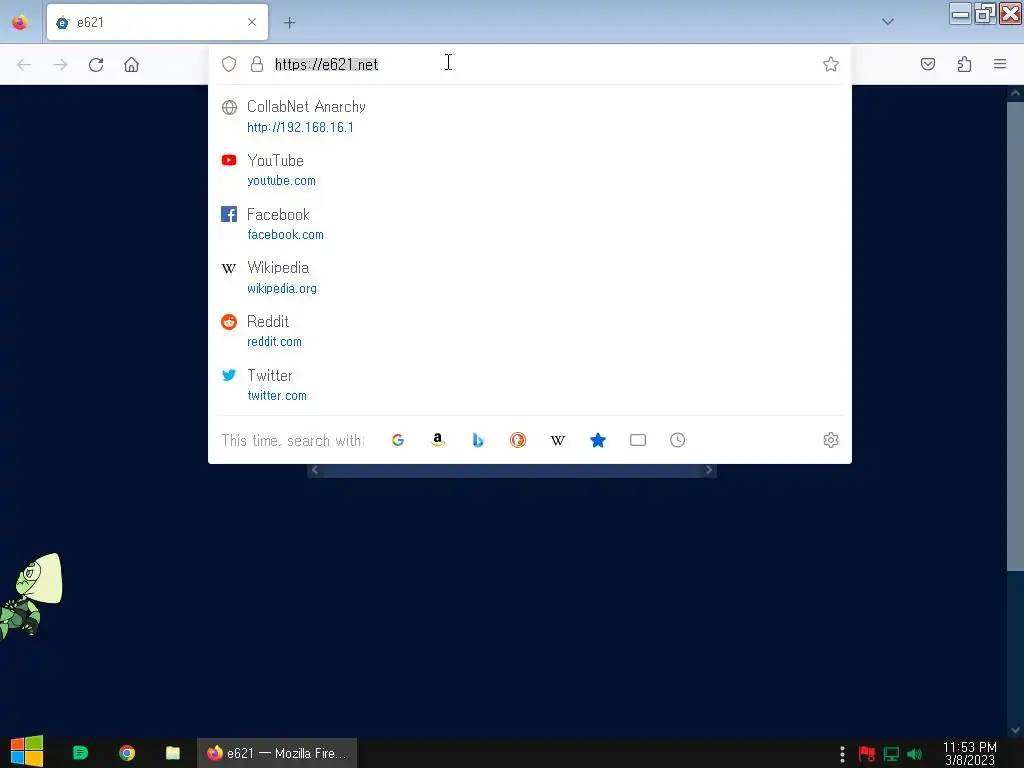Go to the Firefox home page icon
The image size is (1024, 768).
(x=131, y=65)
